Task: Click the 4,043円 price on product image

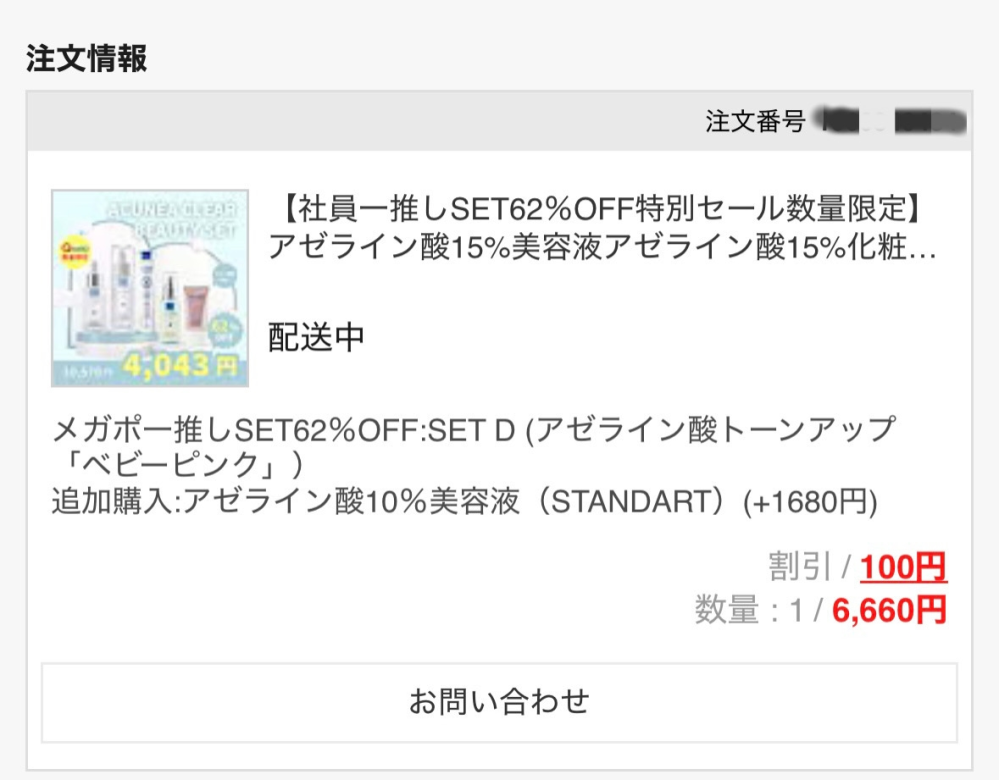Action: click(180, 366)
